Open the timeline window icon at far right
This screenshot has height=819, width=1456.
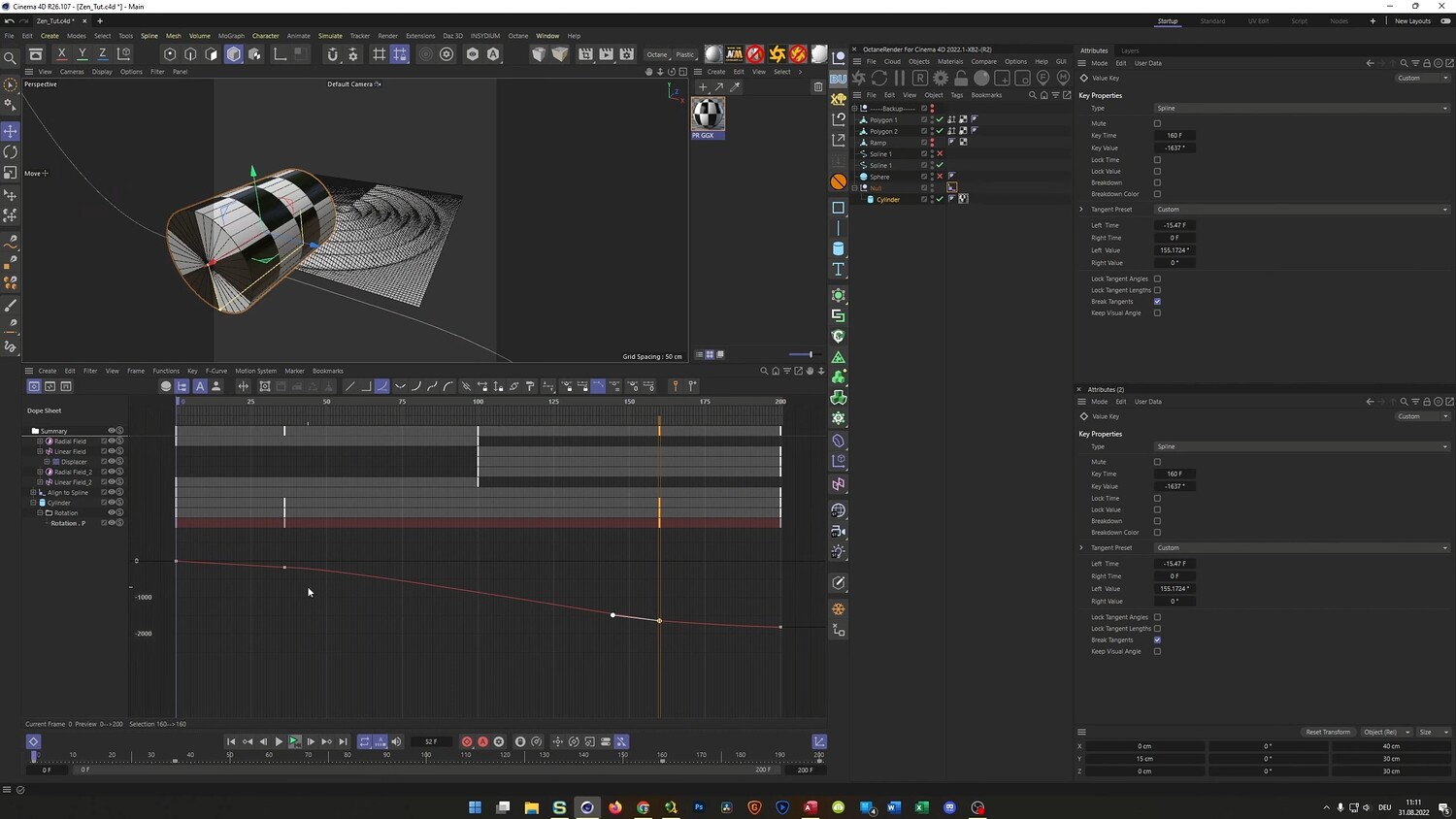click(x=819, y=741)
